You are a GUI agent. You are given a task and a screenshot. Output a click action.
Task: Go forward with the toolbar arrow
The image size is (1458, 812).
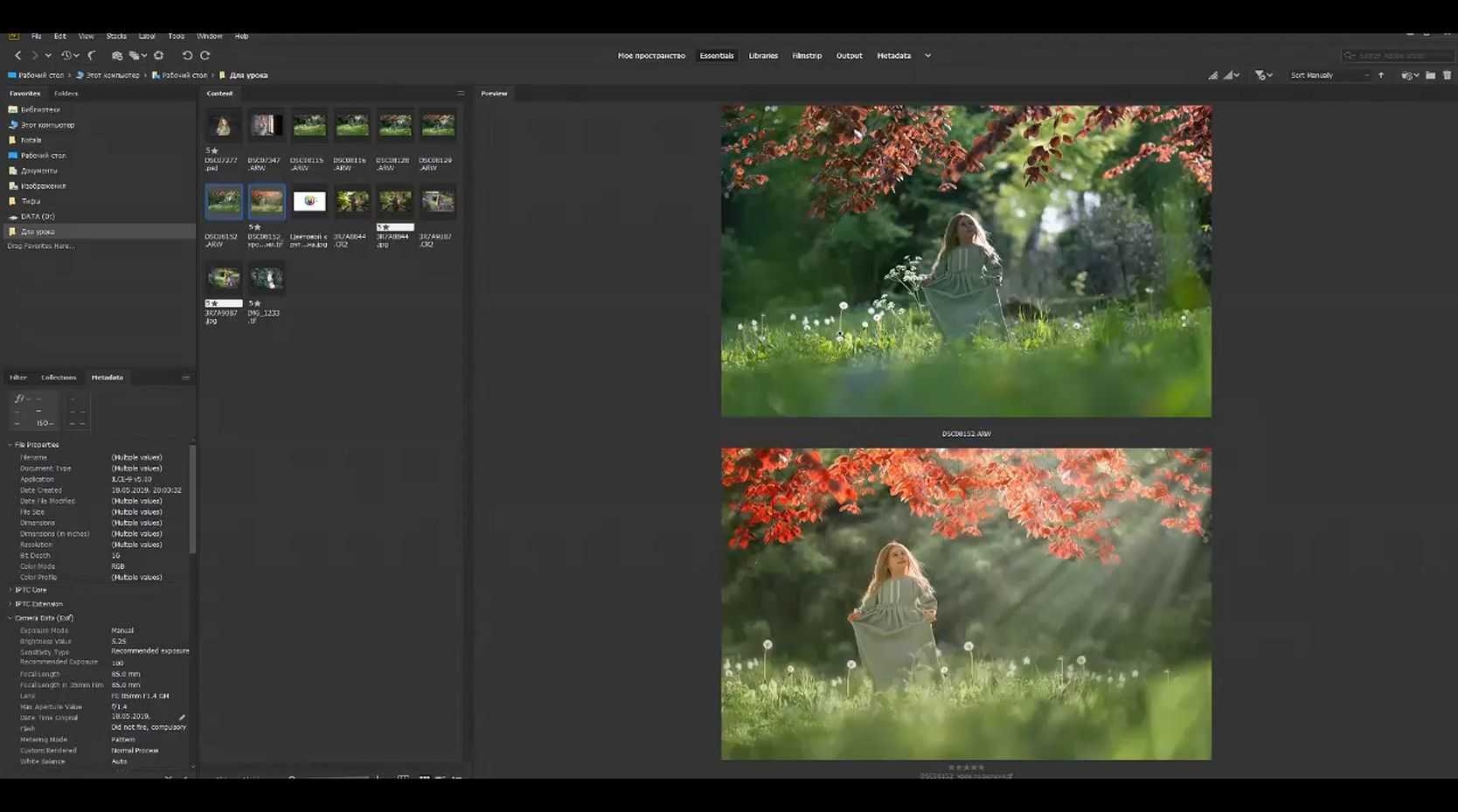pyautogui.click(x=35, y=55)
